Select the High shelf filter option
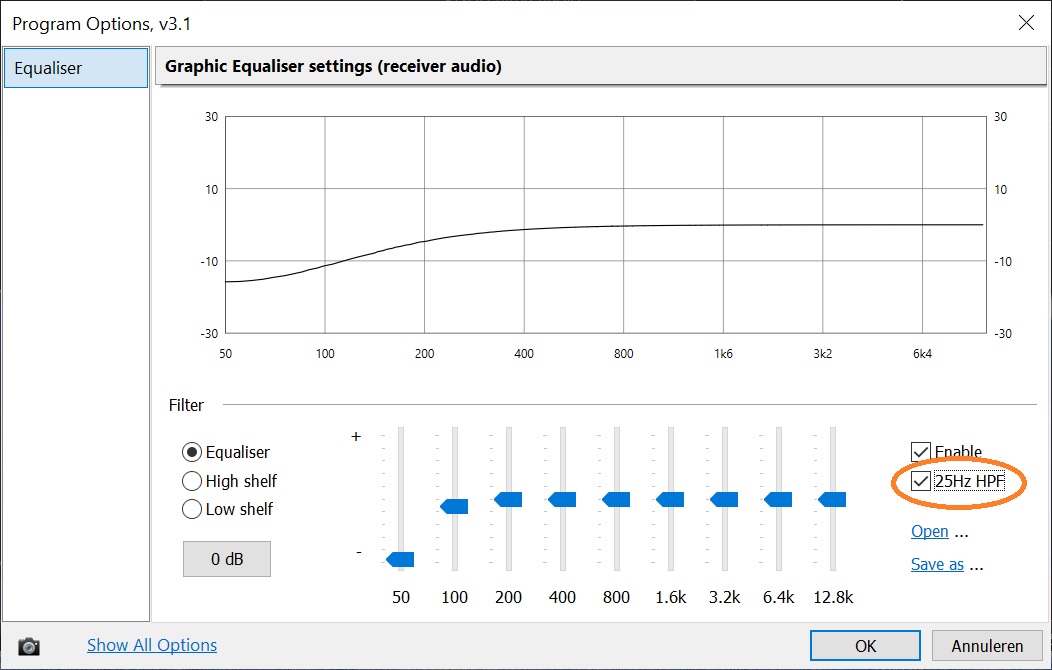 [x=192, y=481]
